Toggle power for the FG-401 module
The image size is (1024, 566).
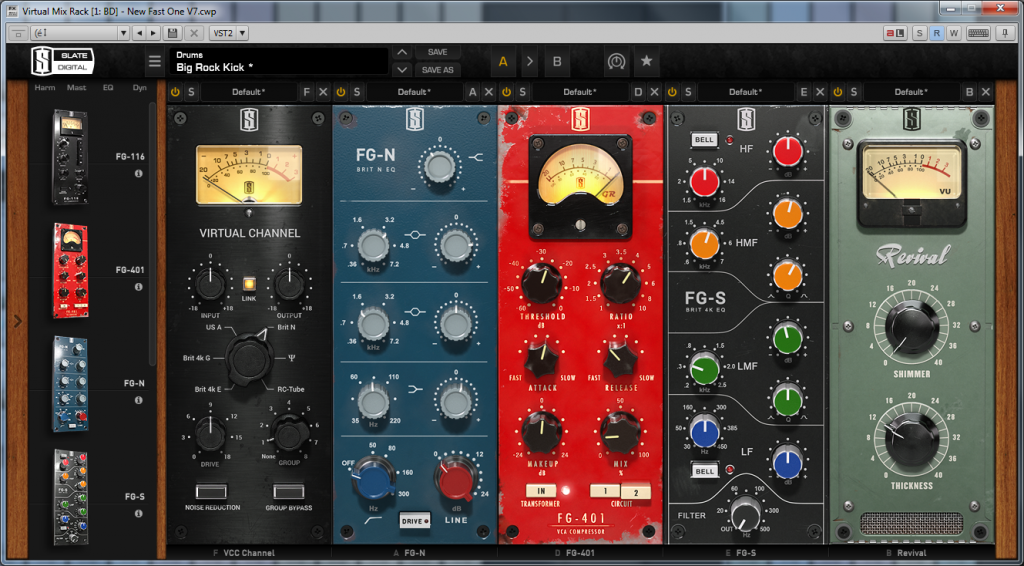coord(507,92)
